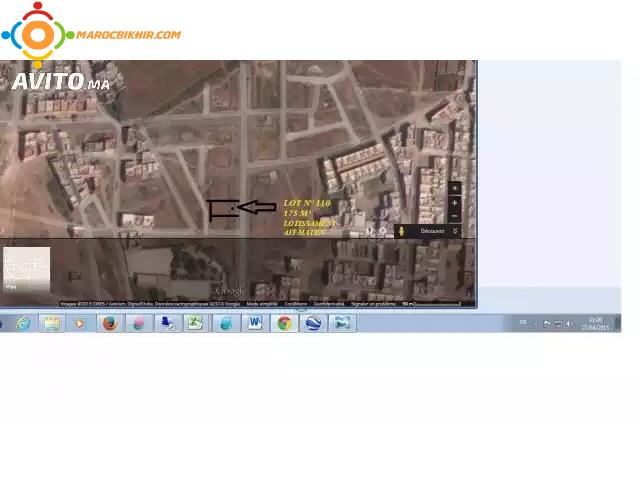Switch to Plan view using the map thumbnail
Screen dimensions: 640x480
click(x=27, y=269)
